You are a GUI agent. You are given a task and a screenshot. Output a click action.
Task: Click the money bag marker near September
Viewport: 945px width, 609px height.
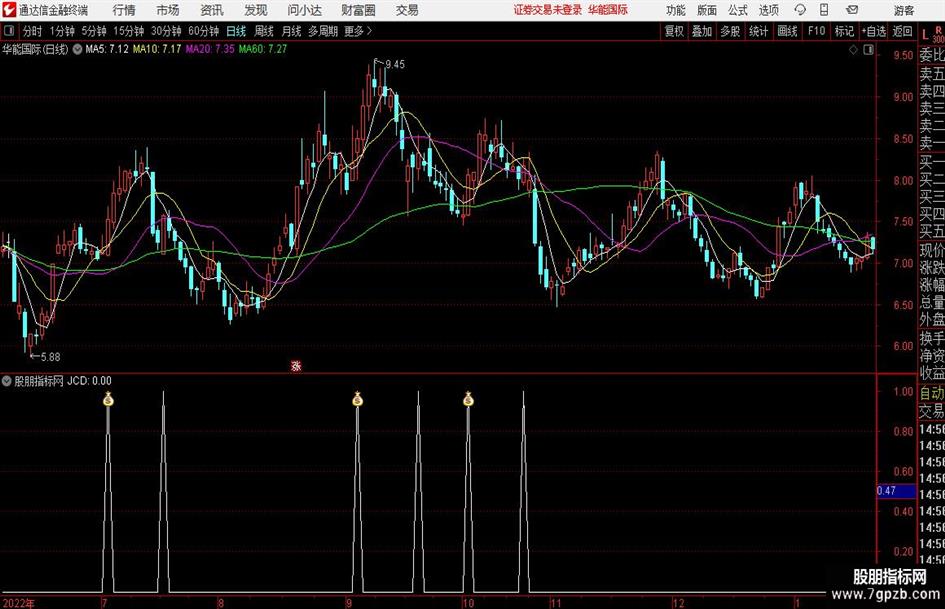coord(357,399)
